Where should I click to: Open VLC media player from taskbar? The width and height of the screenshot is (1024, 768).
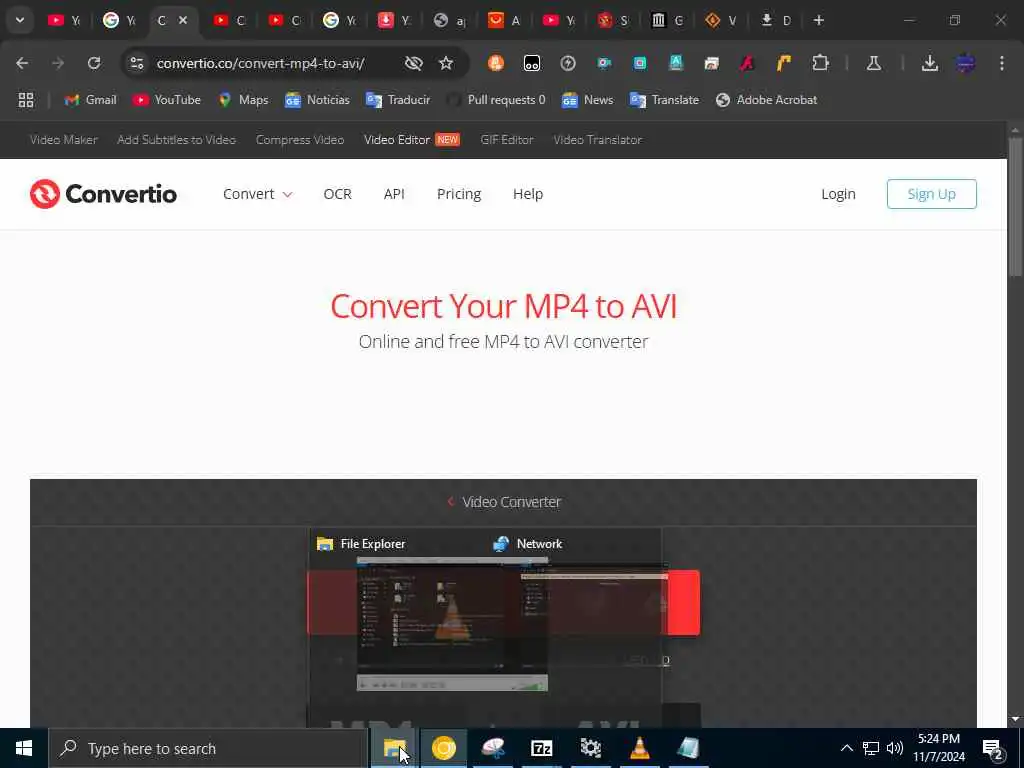(639, 748)
